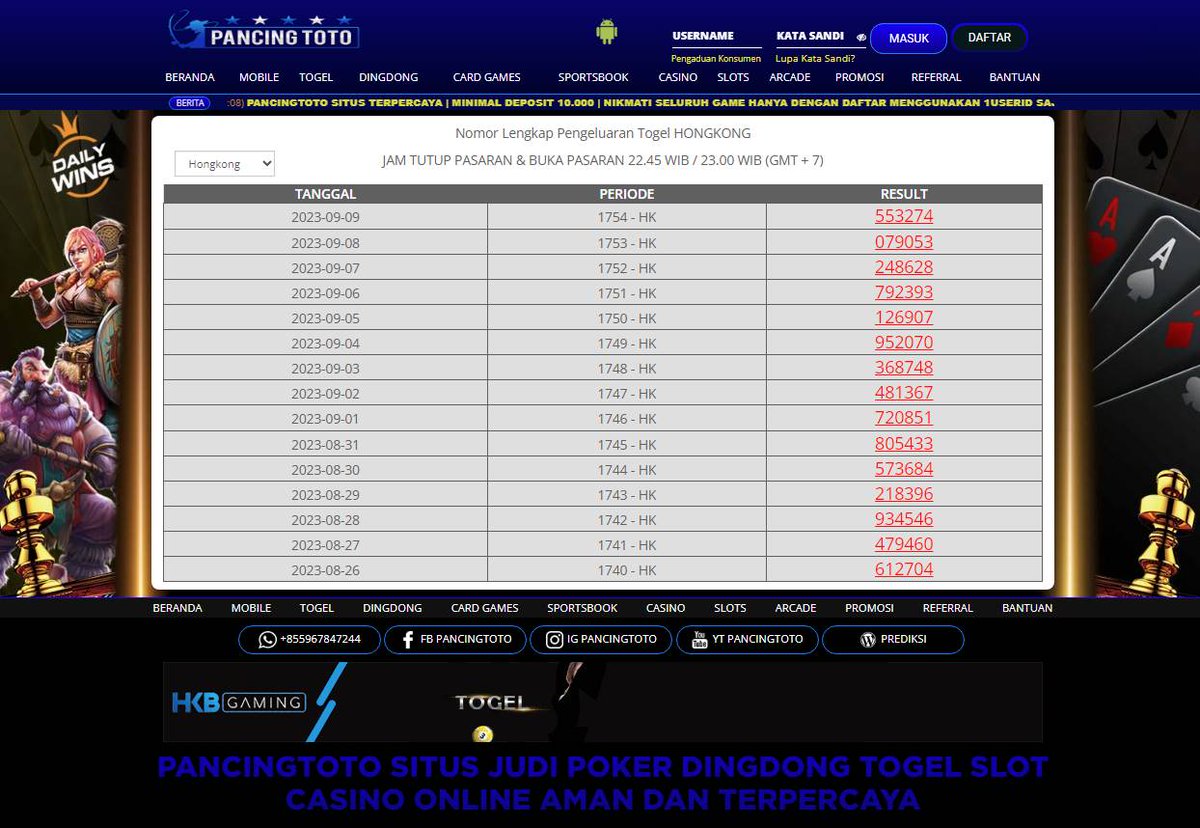
Task: Open result 573684 for period 1744
Action: (904, 469)
